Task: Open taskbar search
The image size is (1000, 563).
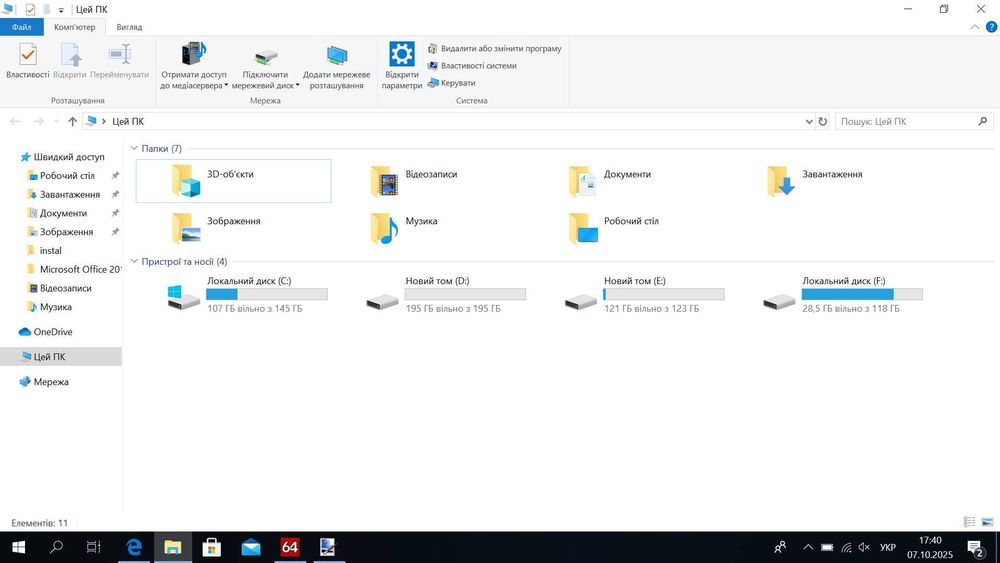Action: (x=56, y=547)
